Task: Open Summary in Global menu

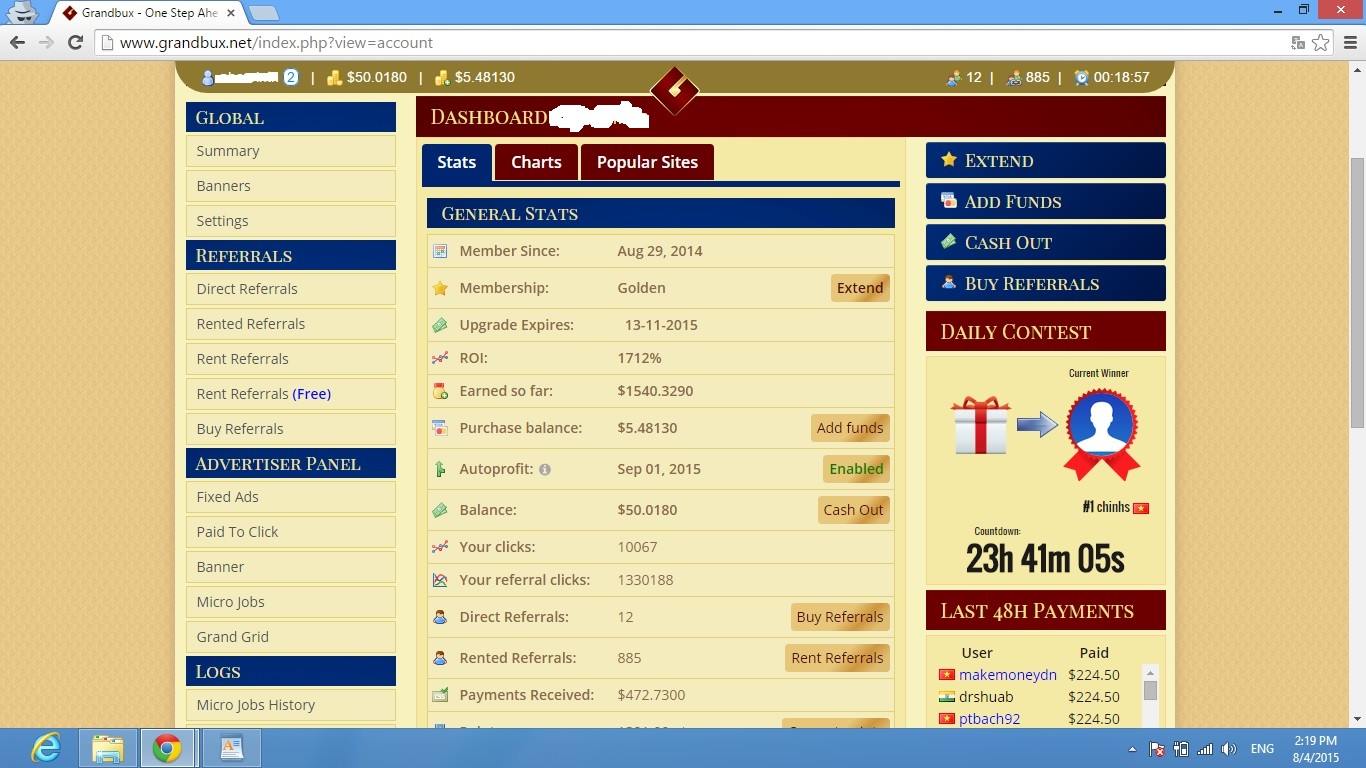Action: tap(291, 151)
